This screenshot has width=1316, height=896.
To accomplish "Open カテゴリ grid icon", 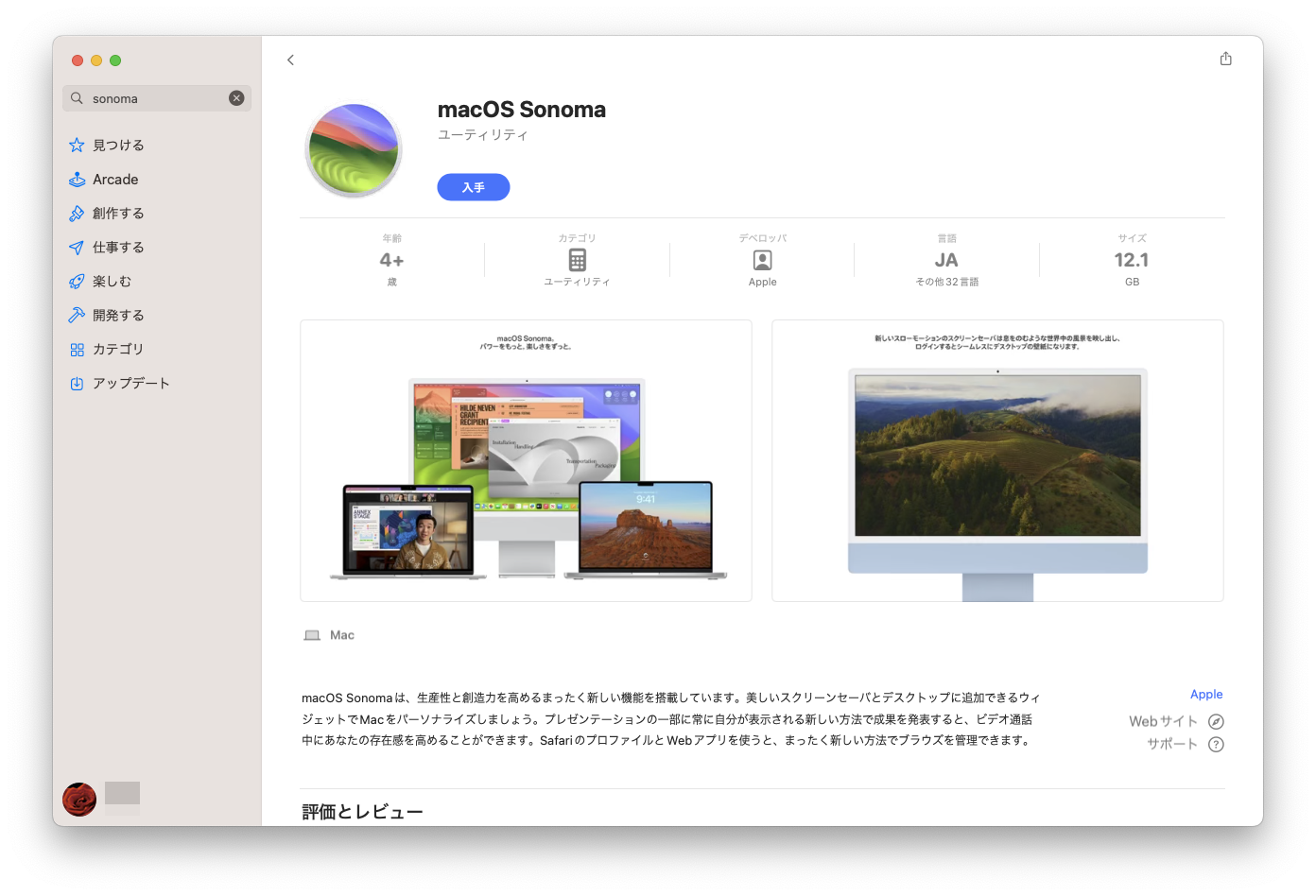I will coord(77,349).
